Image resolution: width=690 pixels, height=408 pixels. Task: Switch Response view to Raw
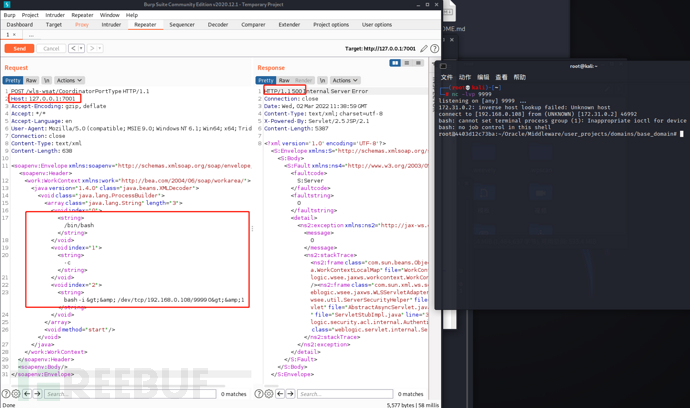(284, 80)
